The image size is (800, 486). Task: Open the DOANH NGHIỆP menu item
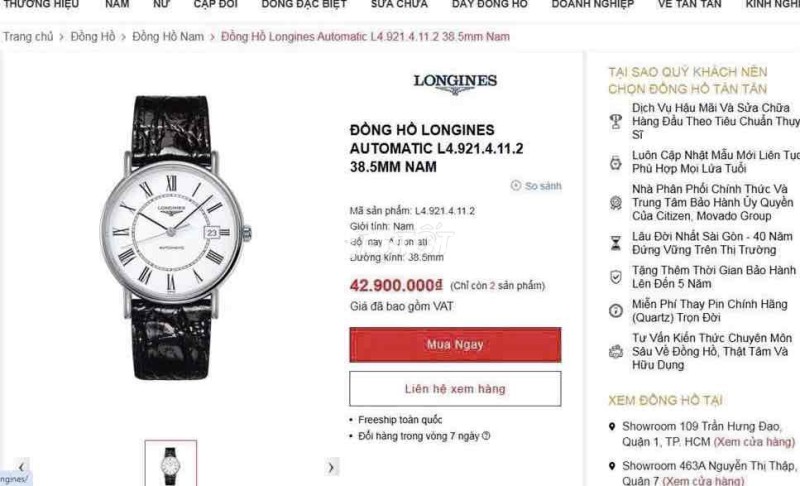(x=592, y=5)
